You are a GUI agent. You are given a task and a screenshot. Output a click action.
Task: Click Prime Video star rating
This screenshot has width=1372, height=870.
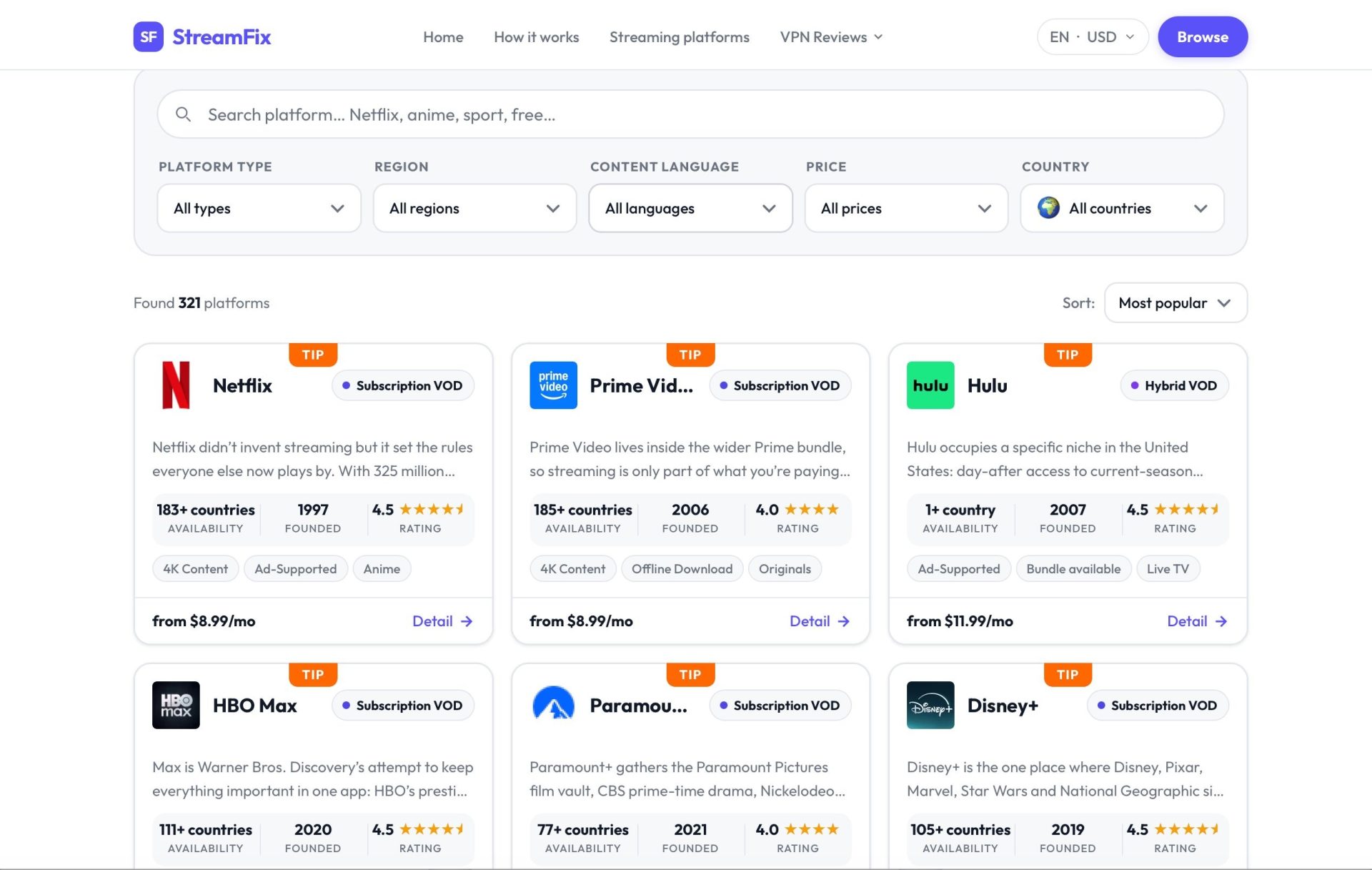811,510
